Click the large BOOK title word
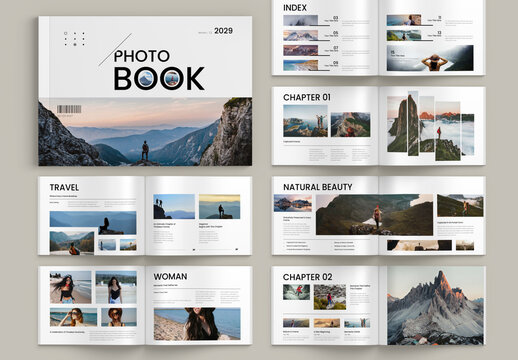518x360 pixels. (x=159, y=79)
